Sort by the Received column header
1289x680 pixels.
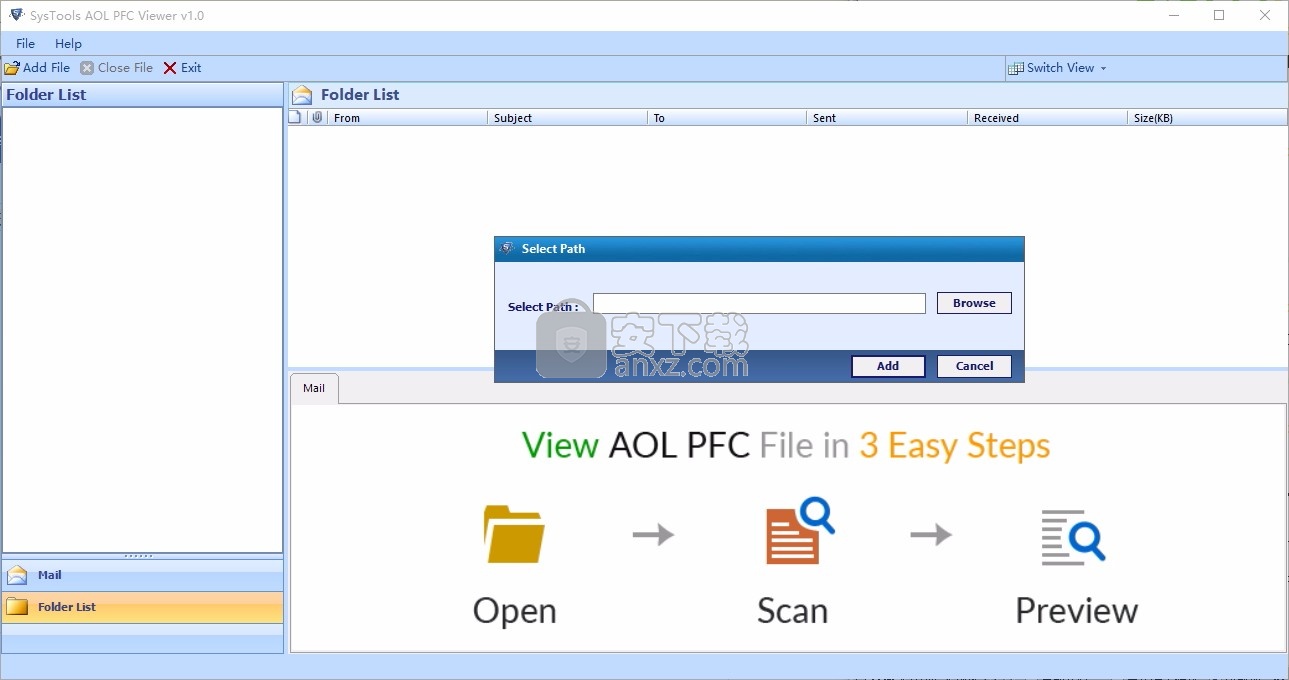(x=1047, y=118)
